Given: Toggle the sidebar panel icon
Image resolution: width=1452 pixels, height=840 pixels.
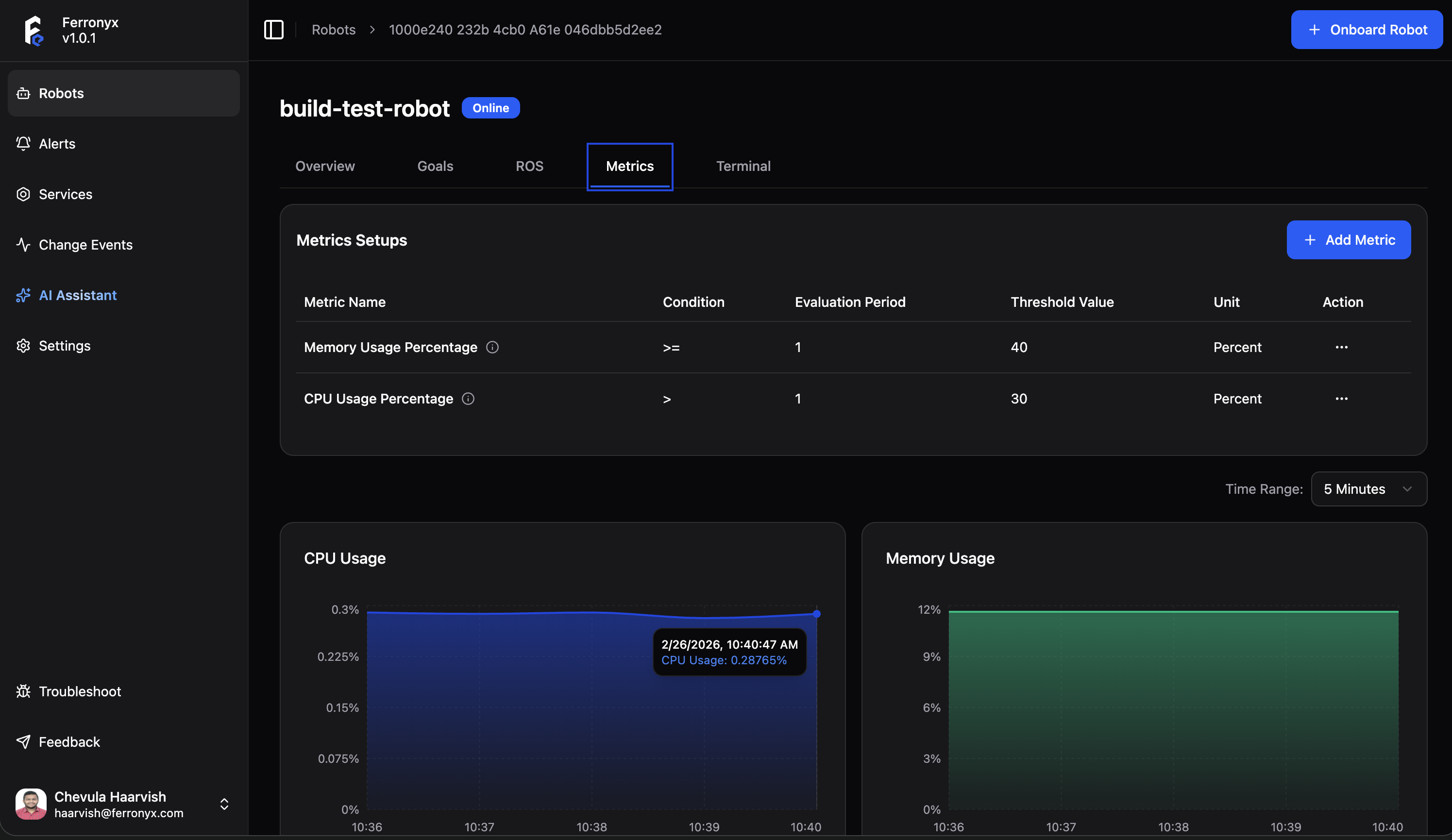Looking at the screenshot, I should coord(274,30).
